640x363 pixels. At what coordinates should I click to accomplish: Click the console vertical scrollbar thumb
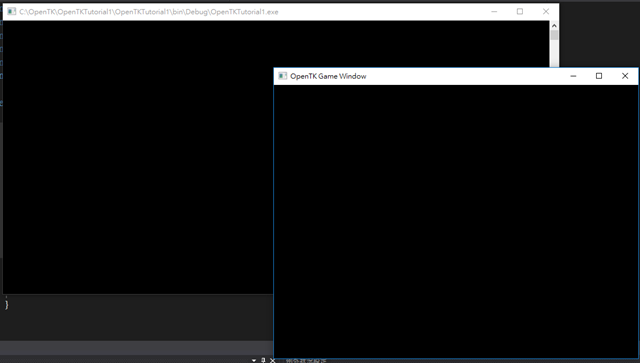[x=554, y=35]
